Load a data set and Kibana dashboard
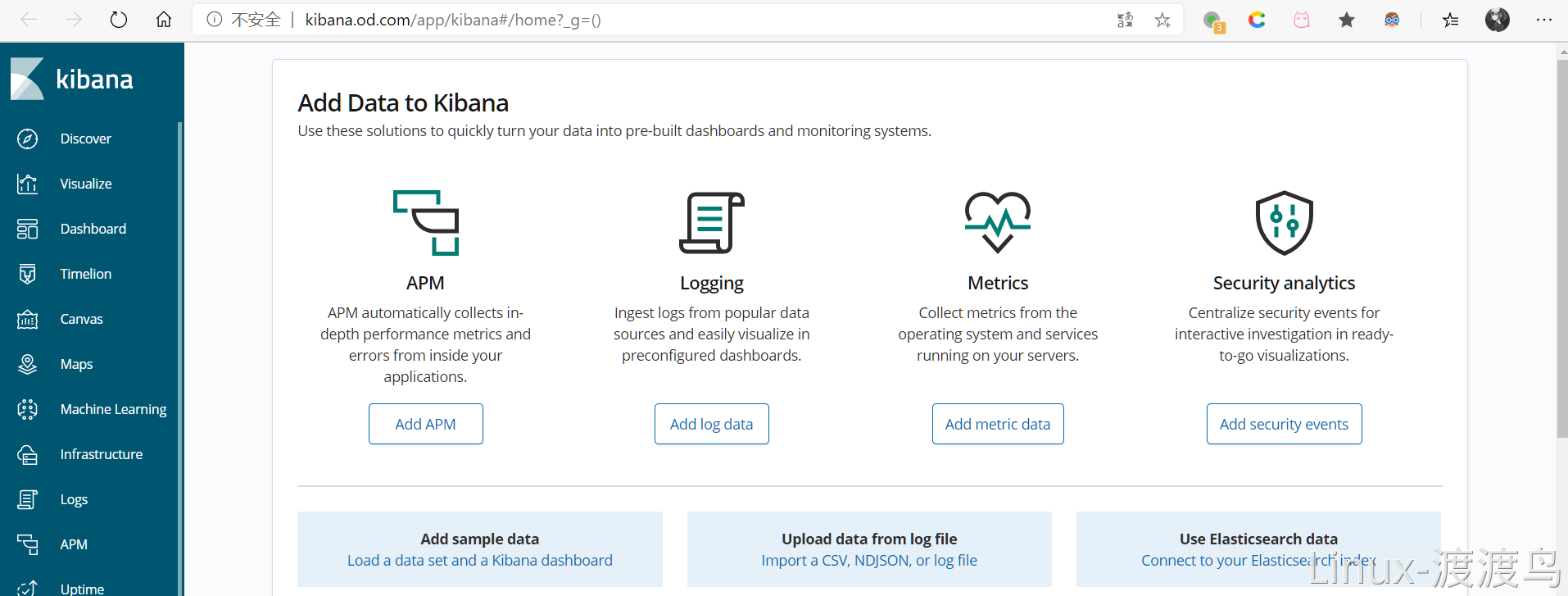Image resolution: width=1568 pixels, height=596 pixels. click(480, 560)
